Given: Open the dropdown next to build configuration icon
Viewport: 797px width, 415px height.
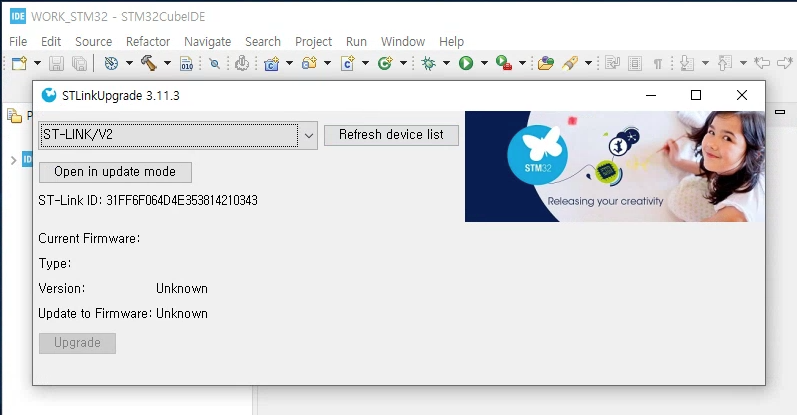Looking at the screenshot, I should coord(129,63).
